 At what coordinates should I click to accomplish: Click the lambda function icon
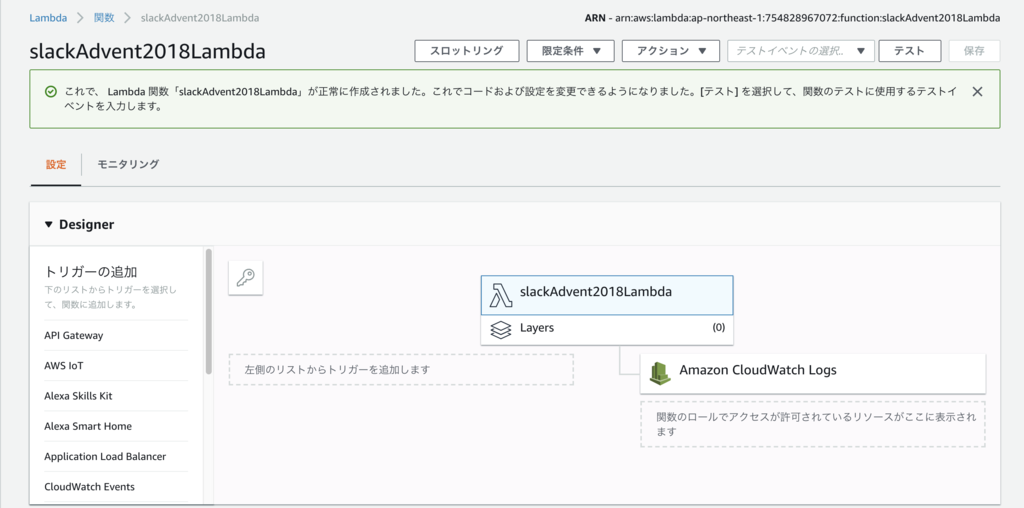[501, 294]
